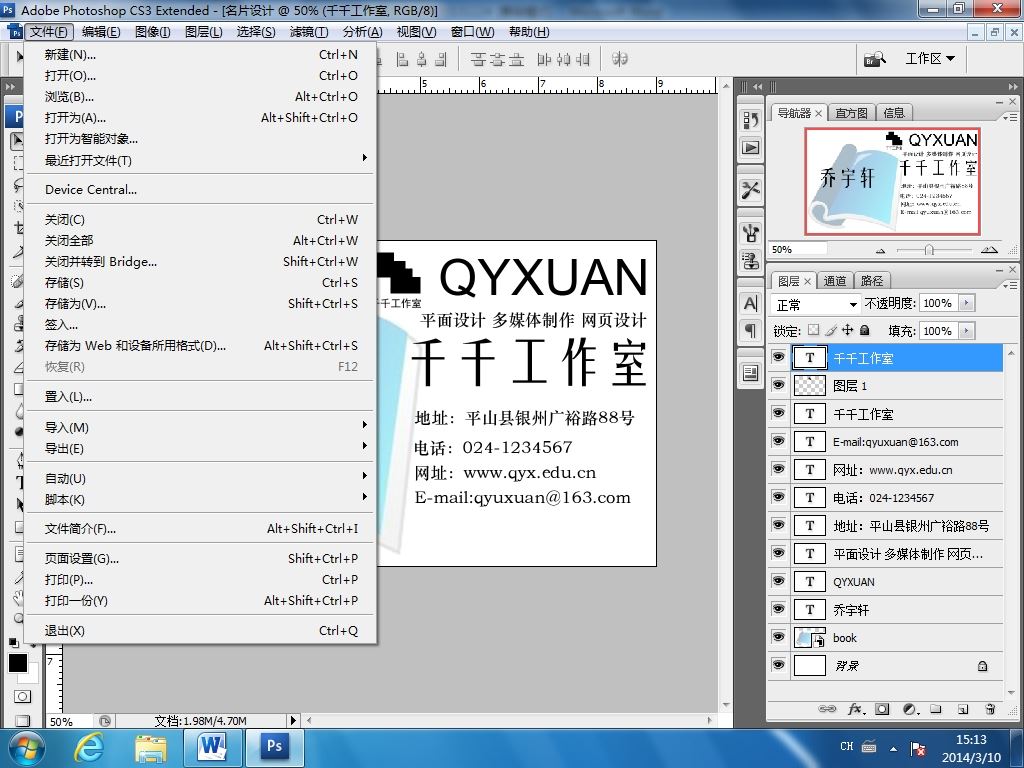Image resolution: width=1024 pixels, height=768 pixels.
Task: Hide the E-mail:qyuxuan@163.com layer
Action: (778, 441)
